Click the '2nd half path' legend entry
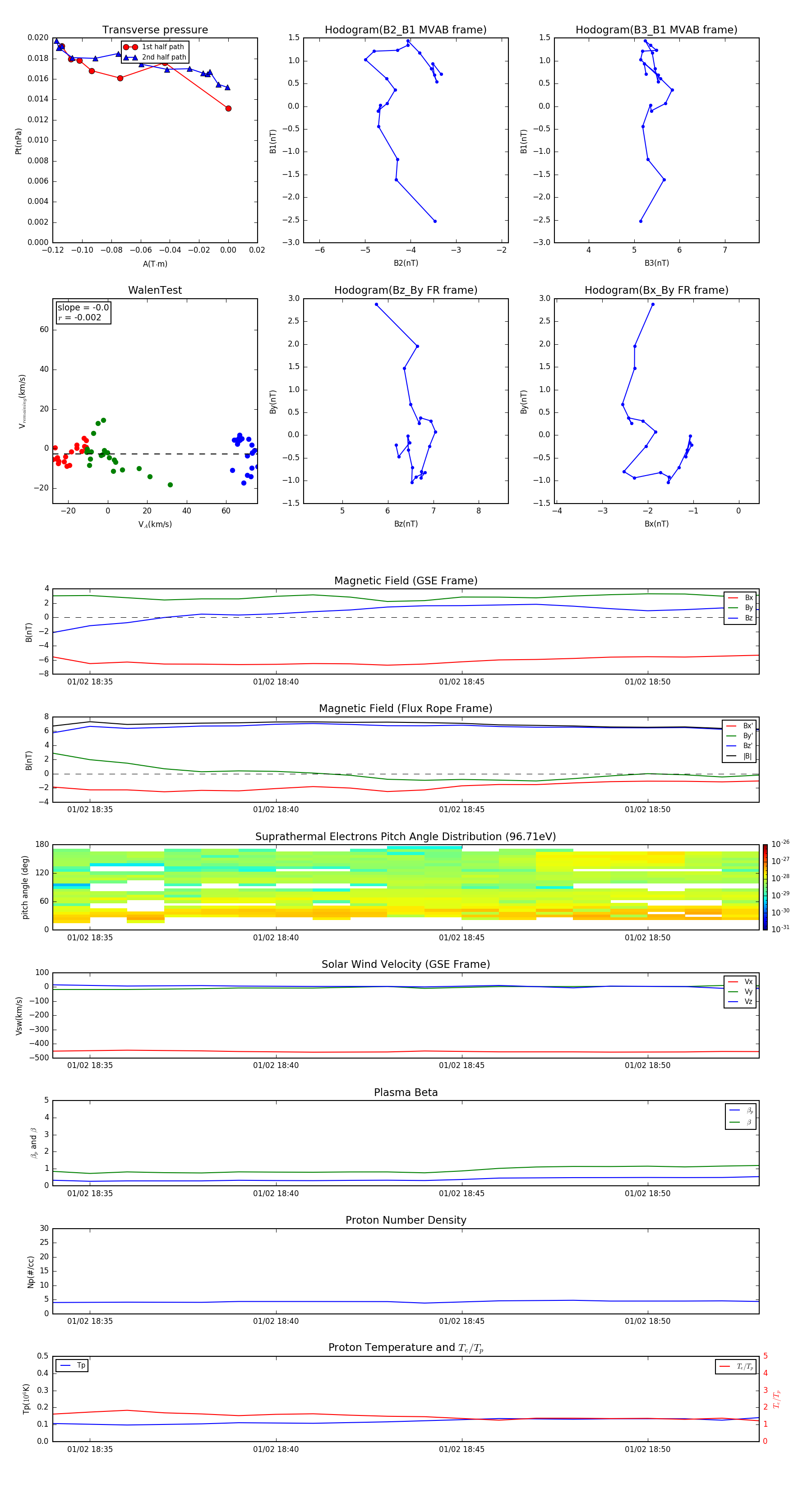 pos(156,57)
